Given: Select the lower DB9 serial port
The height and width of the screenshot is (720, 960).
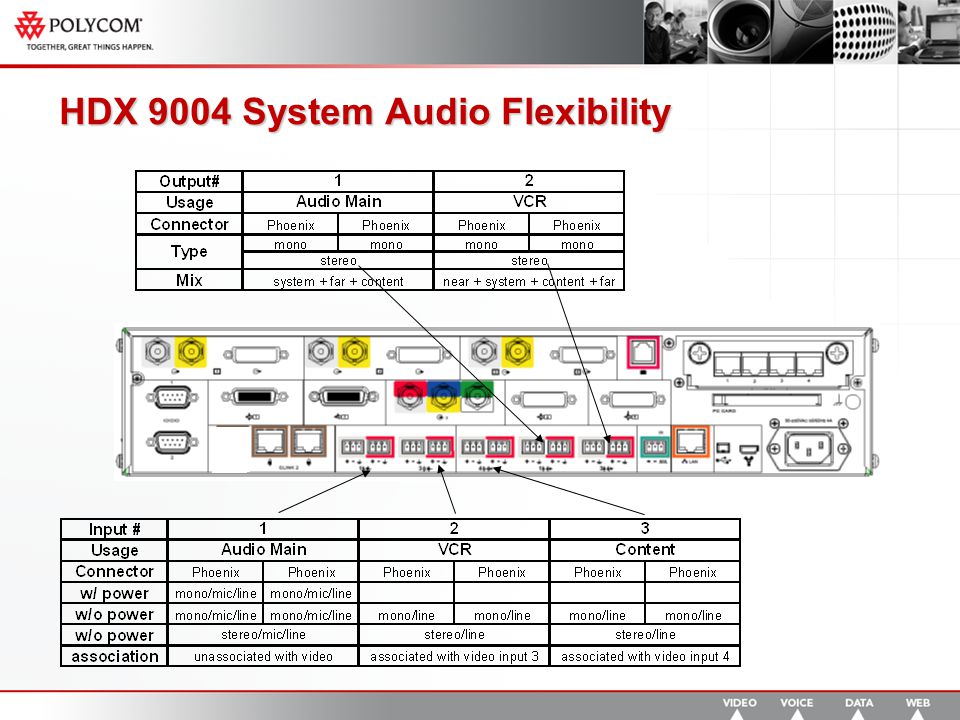Looking at the screenshot, I should pos(172,442).
